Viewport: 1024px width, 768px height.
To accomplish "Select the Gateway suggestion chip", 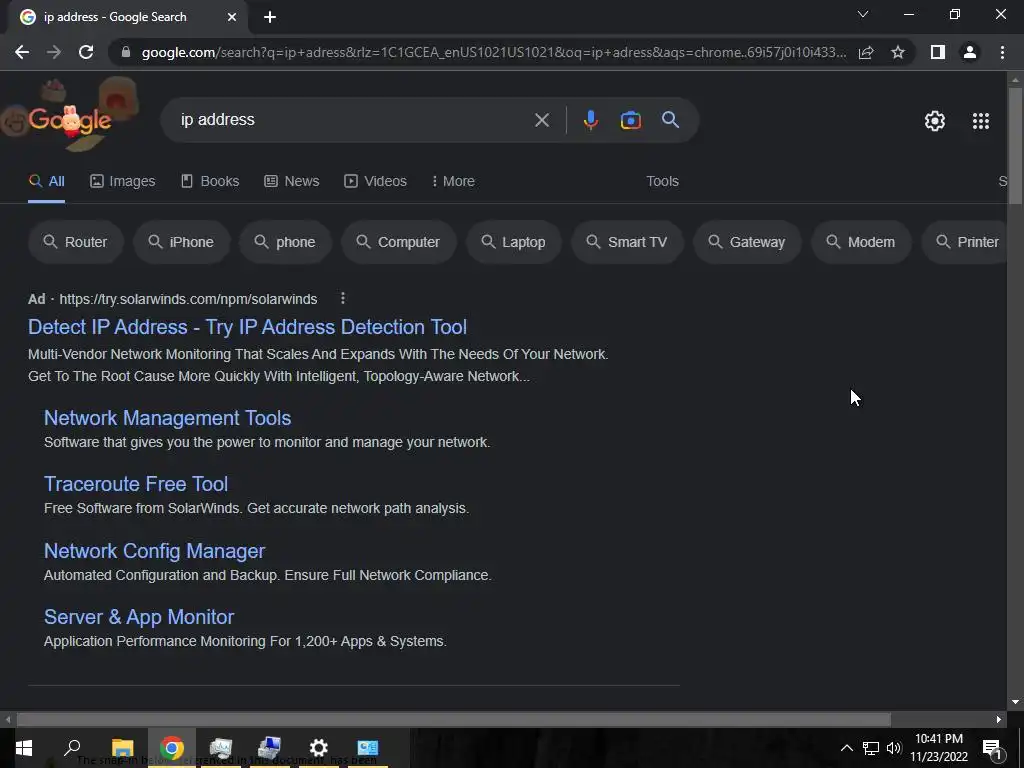I will coord(747,242).
